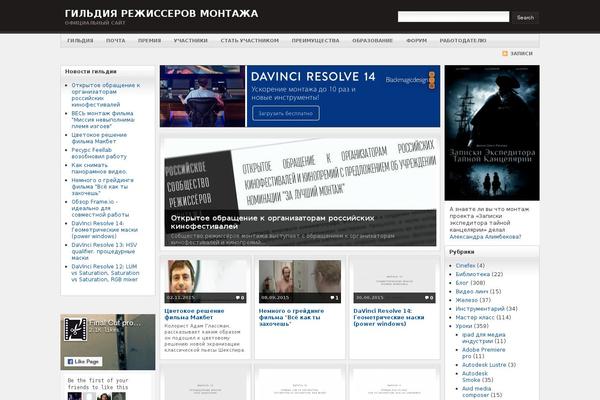
Task: Open the Уроки category
Action: pyautogui.click(x=464, y=326)
